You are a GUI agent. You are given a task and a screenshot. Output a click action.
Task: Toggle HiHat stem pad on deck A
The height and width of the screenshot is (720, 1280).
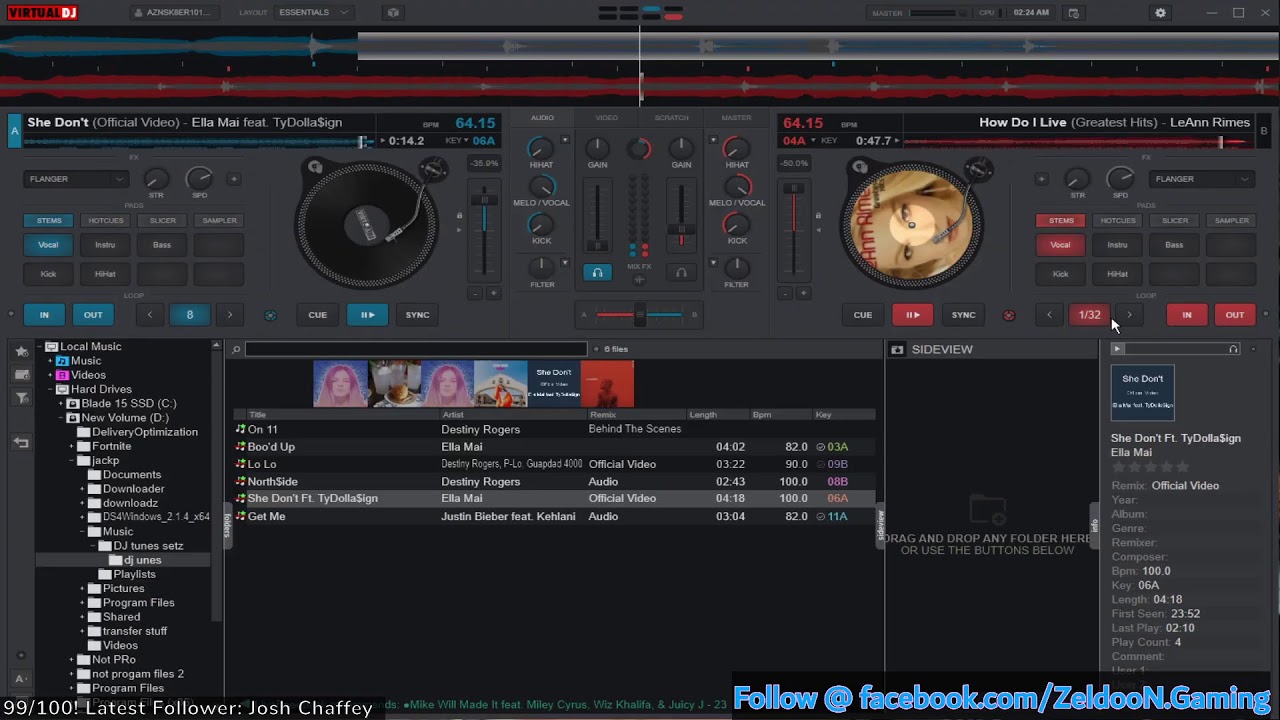105,274
